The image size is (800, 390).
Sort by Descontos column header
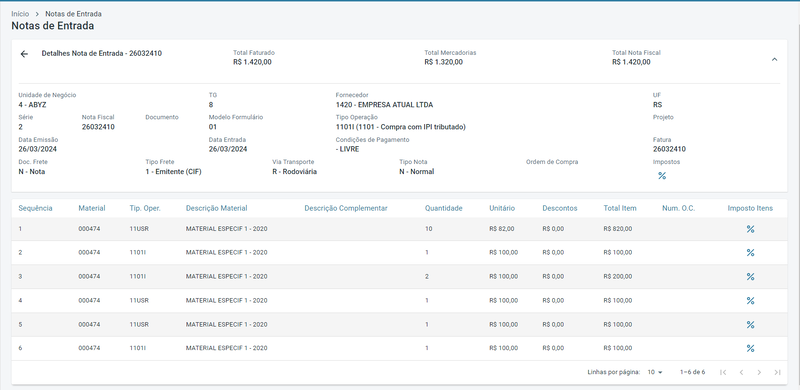(x=560, y=208)
